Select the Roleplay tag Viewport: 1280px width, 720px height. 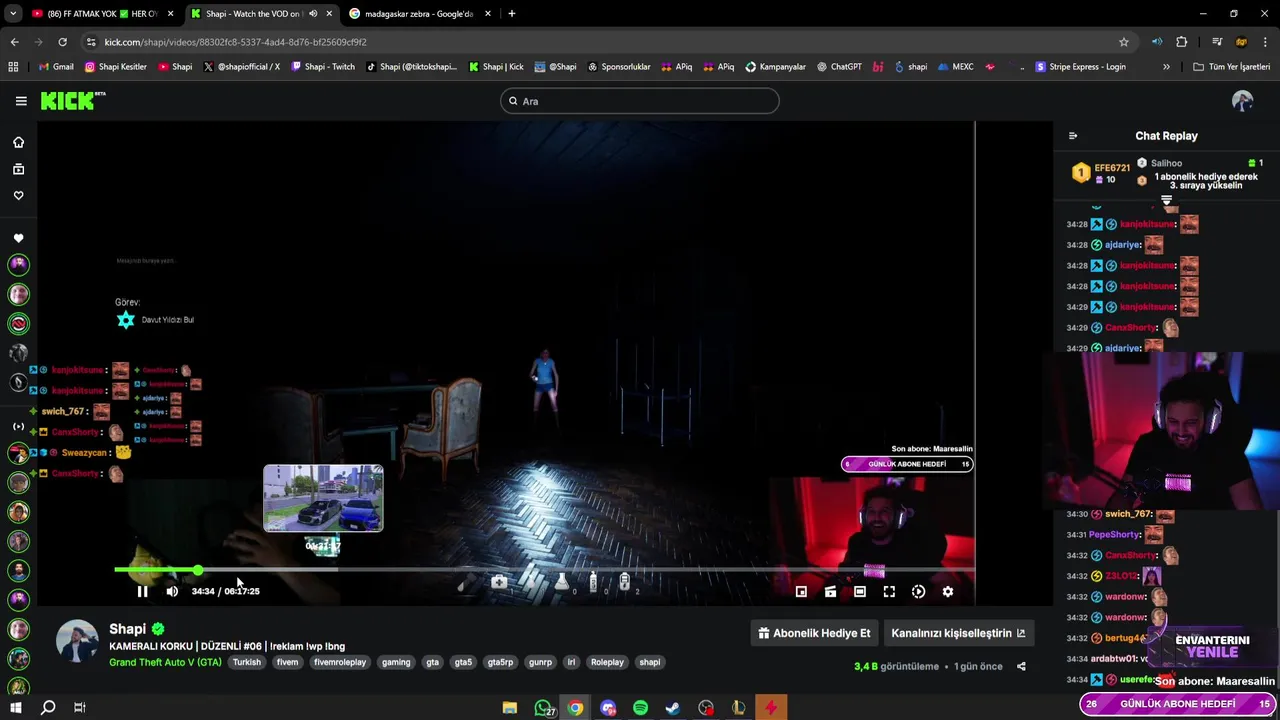[x=607, y=662]
